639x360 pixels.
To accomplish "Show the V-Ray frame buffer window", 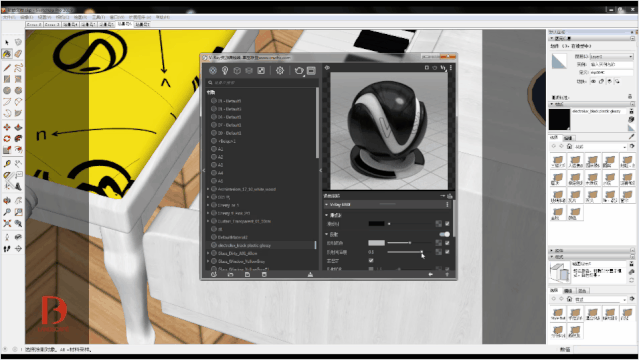I will click(x=311, y=71).
